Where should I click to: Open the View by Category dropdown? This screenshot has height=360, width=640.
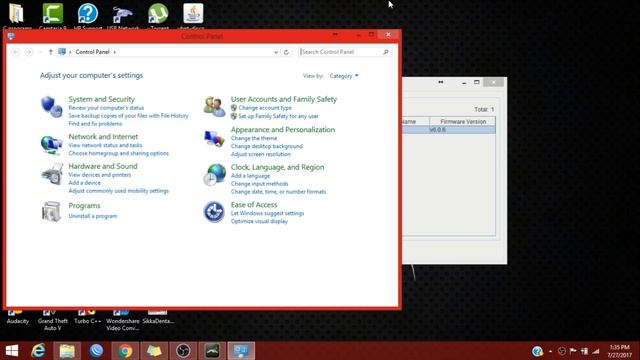tap(344, 76)
